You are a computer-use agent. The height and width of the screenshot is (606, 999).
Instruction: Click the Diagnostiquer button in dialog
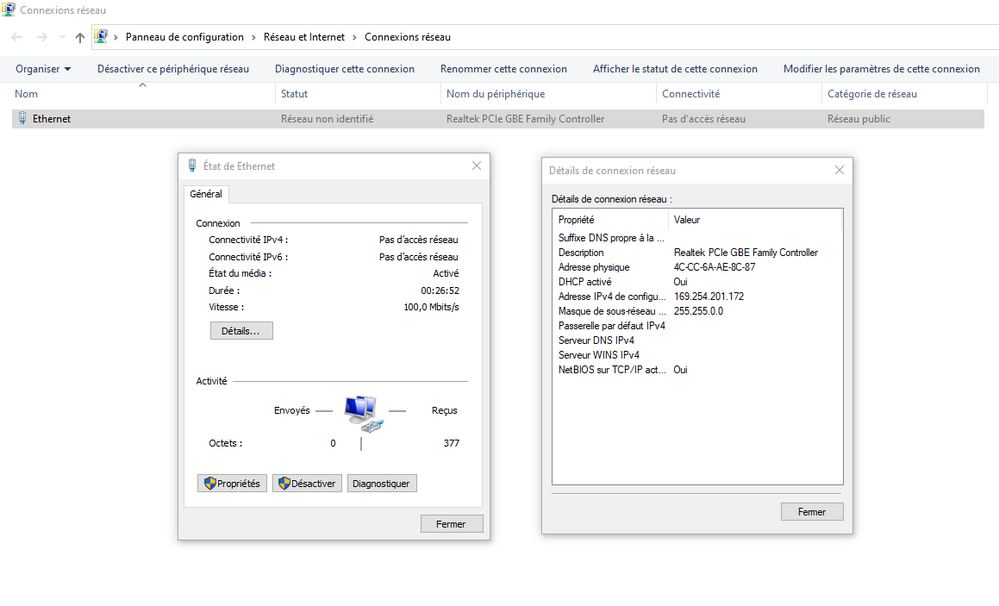click(x=381, y=483)
